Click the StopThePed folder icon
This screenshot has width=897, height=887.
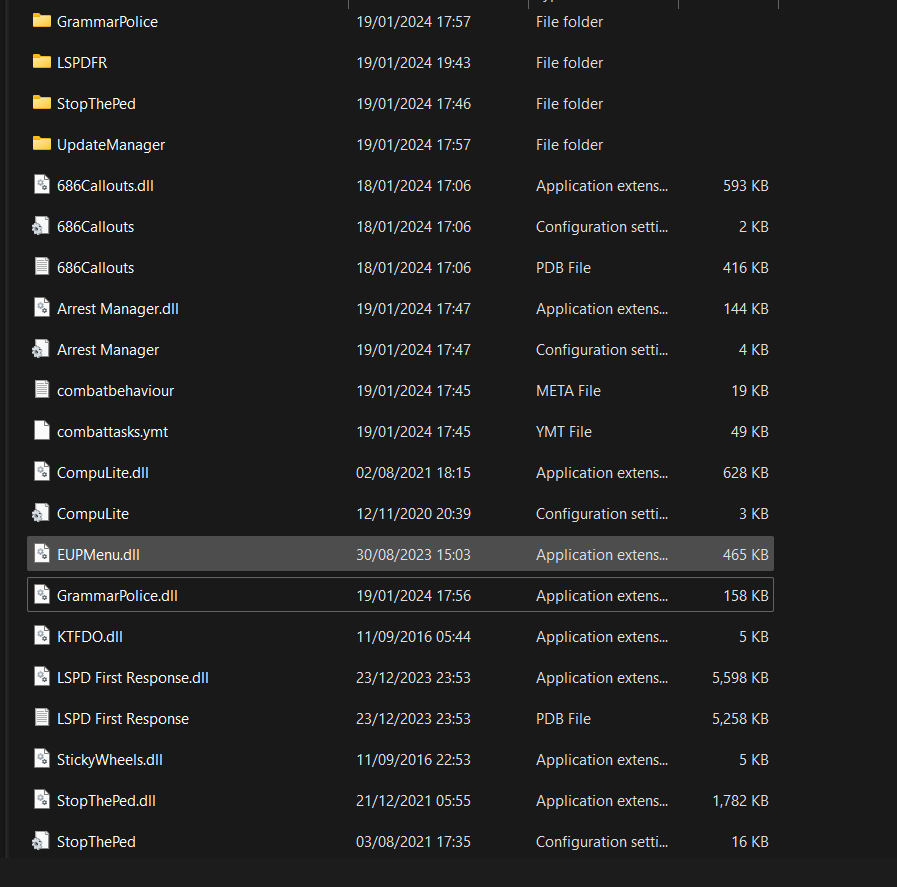[41, 103]
